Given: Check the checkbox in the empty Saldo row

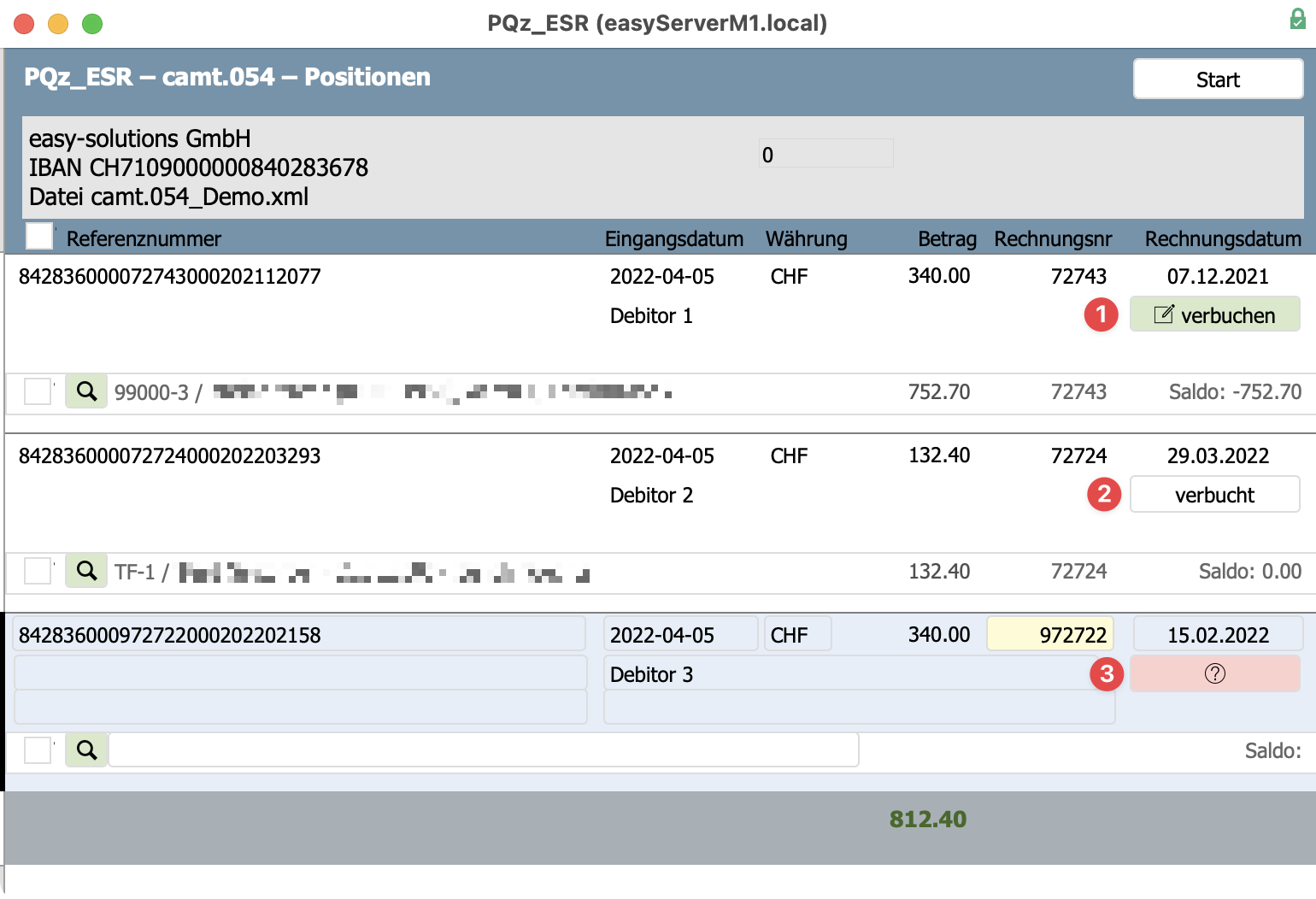Looking at the screenshot, I should (x=38, y=750).
